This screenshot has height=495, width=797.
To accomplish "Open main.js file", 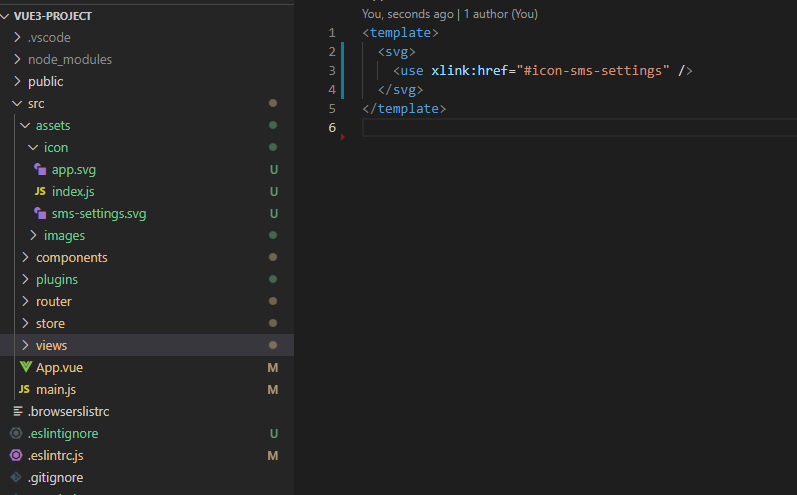I will (56, 390).
